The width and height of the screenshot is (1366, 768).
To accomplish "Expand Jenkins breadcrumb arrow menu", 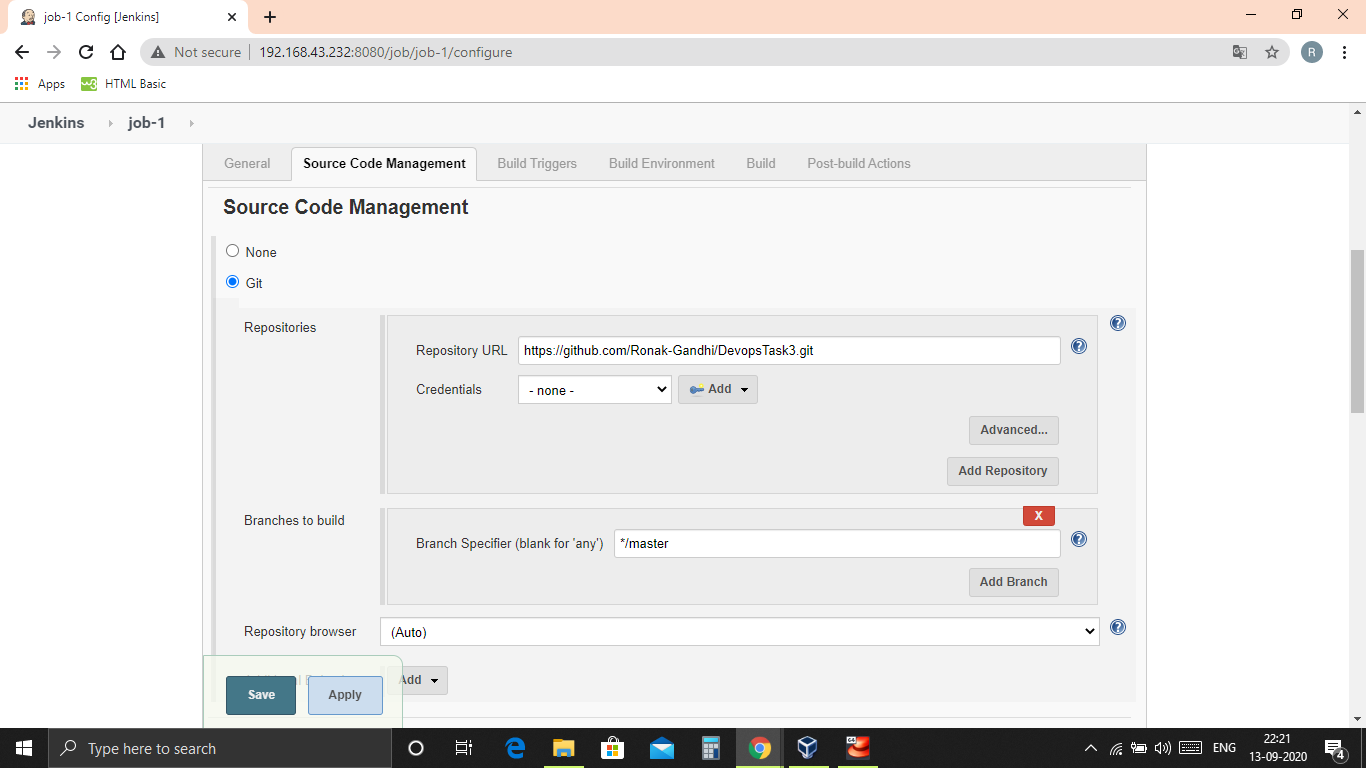I will coord(110,123).
